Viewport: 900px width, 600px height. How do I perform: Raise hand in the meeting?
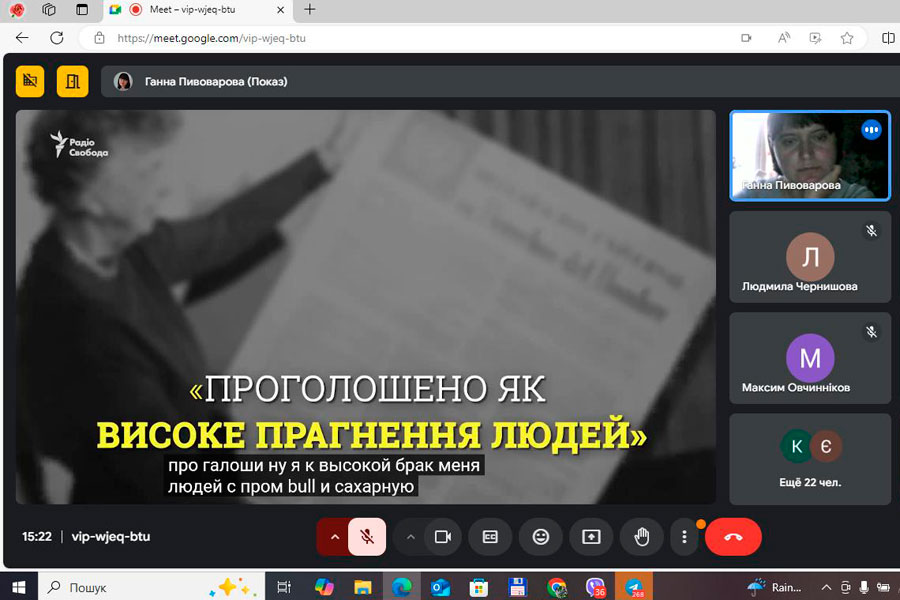(641, 537)
